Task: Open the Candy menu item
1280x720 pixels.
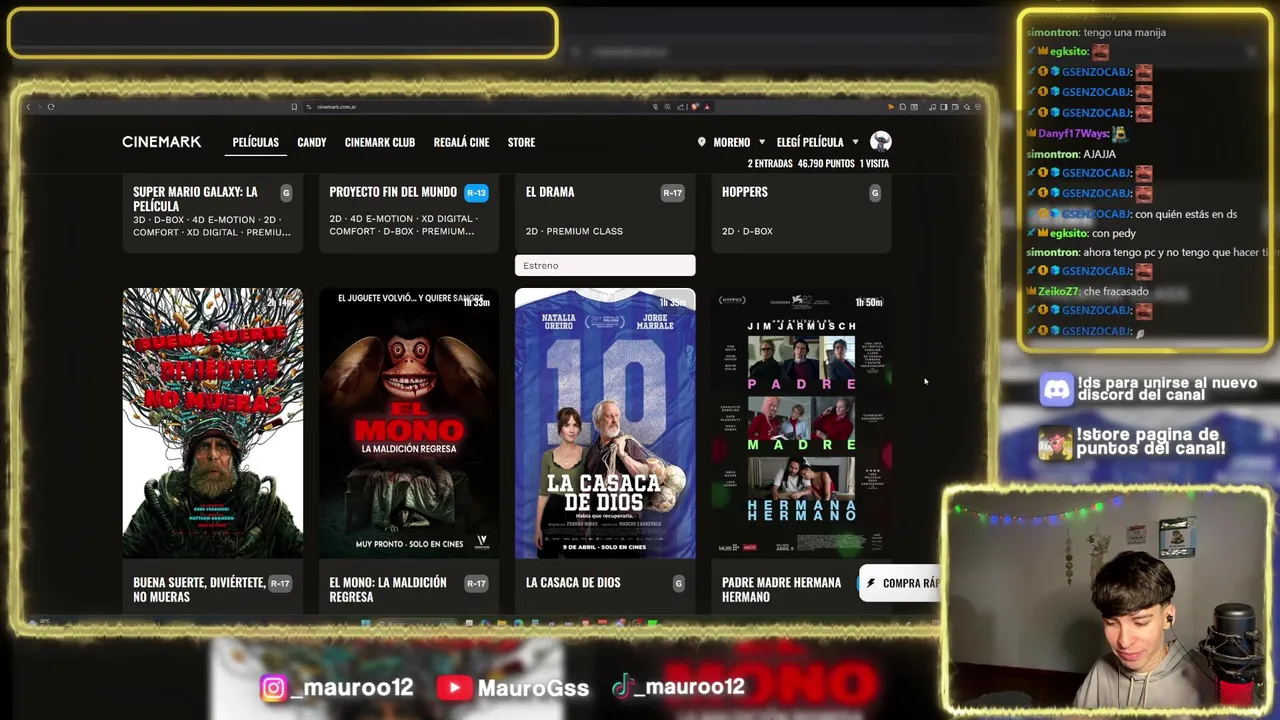Action: point(311,142)
